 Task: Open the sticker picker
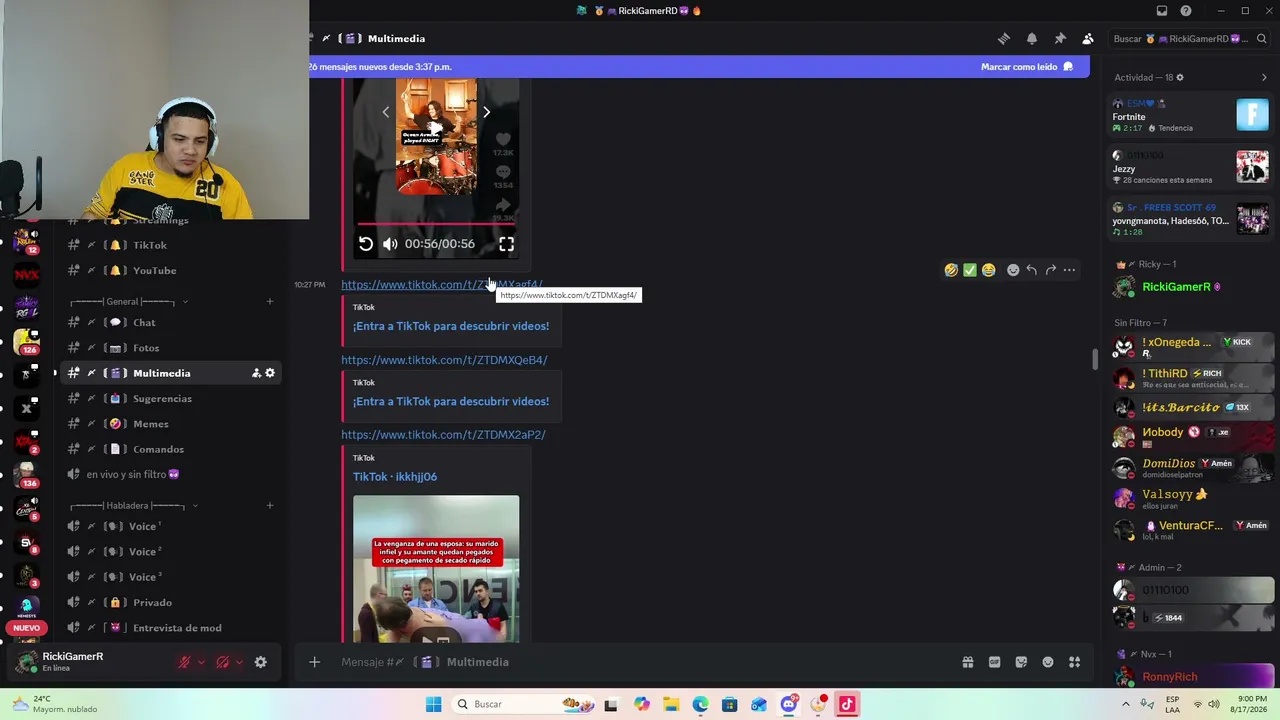pyautogui.click(x=1021, y=662)
